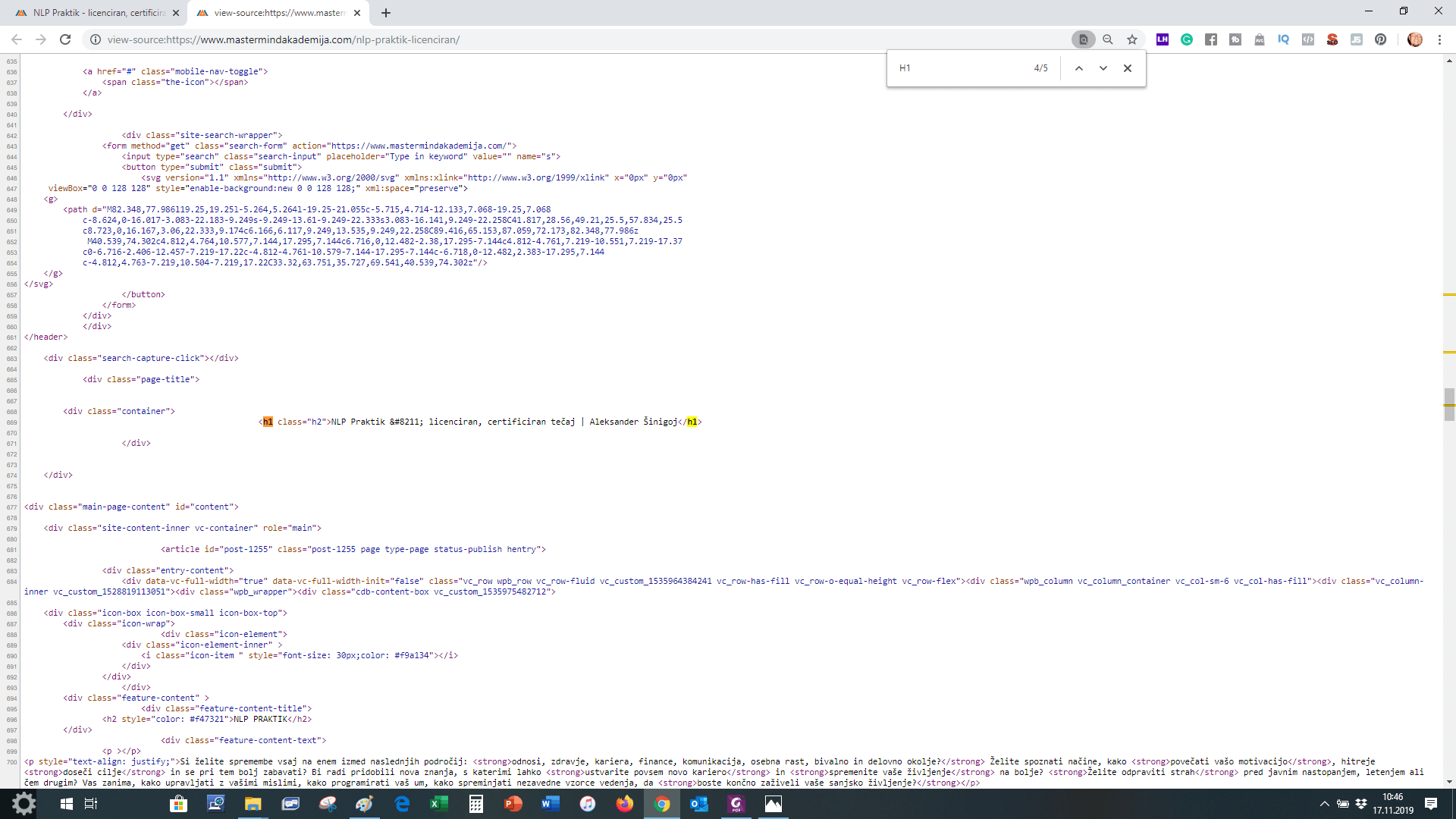Close the find bar
Viewport: 1456px width, 819px height.
1128,68
